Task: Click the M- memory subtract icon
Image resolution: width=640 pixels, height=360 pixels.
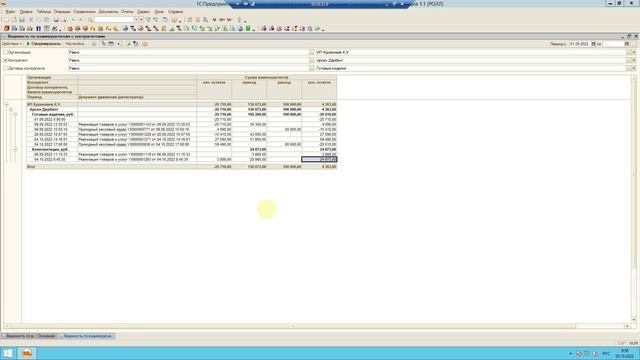Action: (x=229, y=20)
